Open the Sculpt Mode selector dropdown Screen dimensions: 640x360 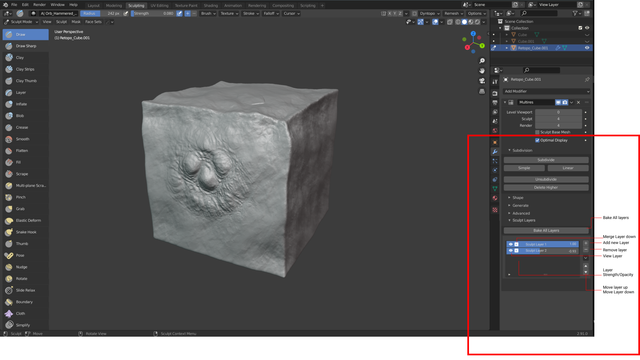point(21,22)
